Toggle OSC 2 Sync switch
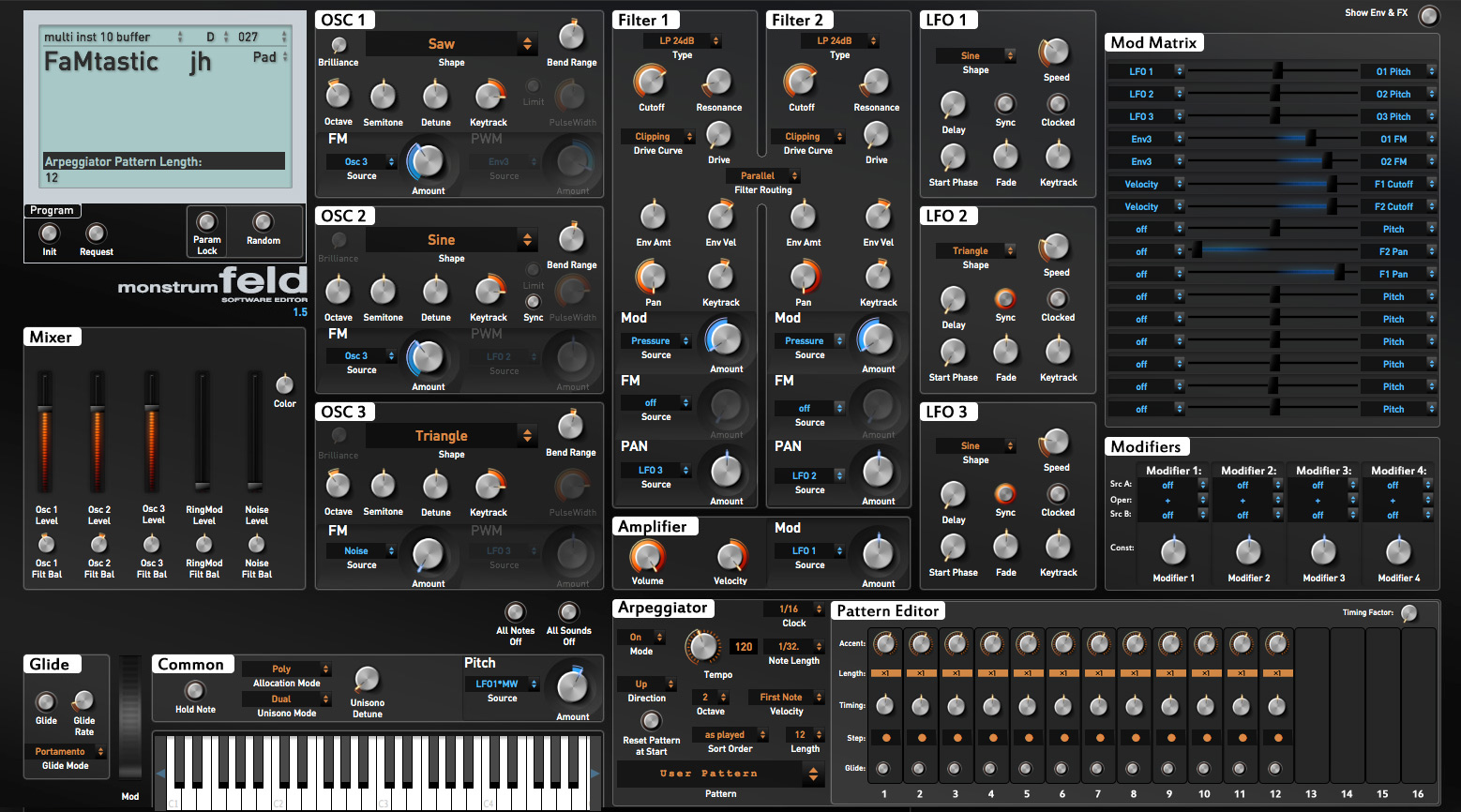 pos(533,302)
